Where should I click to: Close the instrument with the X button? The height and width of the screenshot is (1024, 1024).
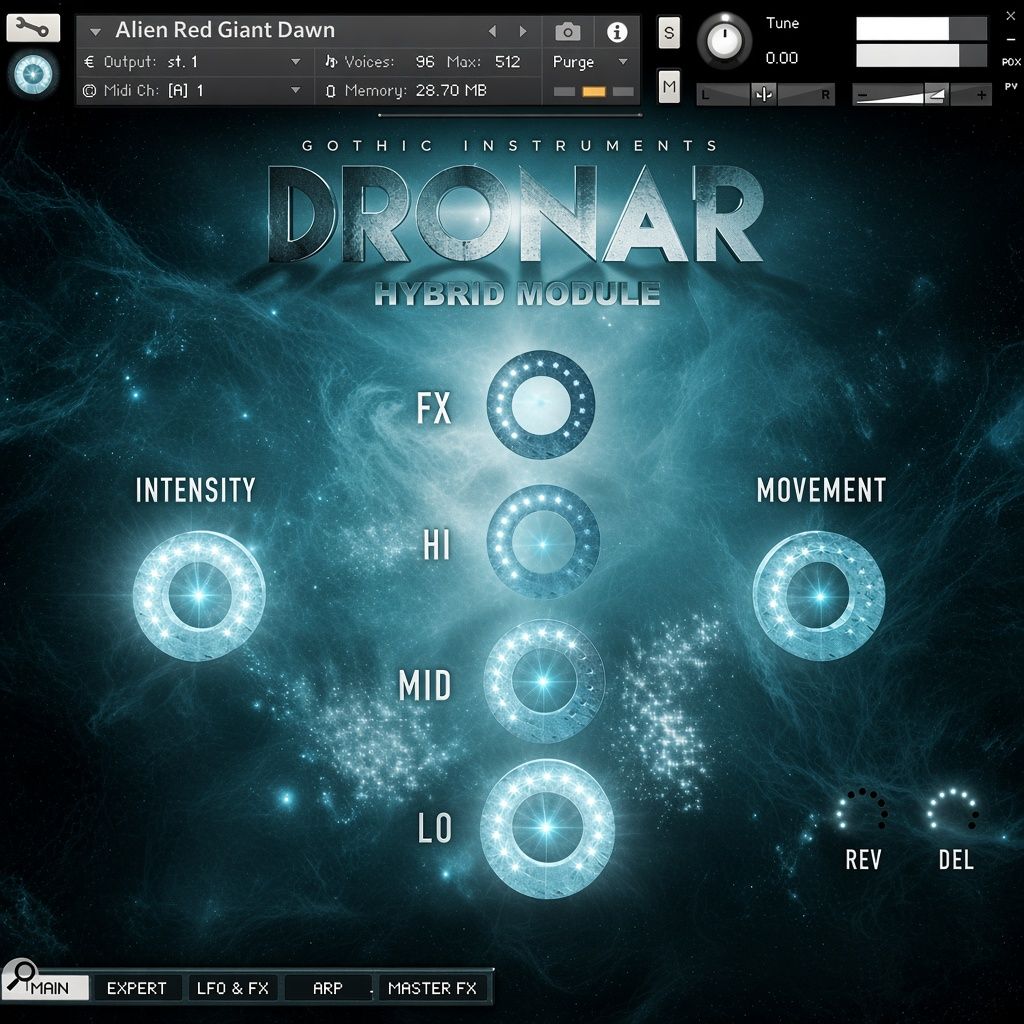point(1010,16)
